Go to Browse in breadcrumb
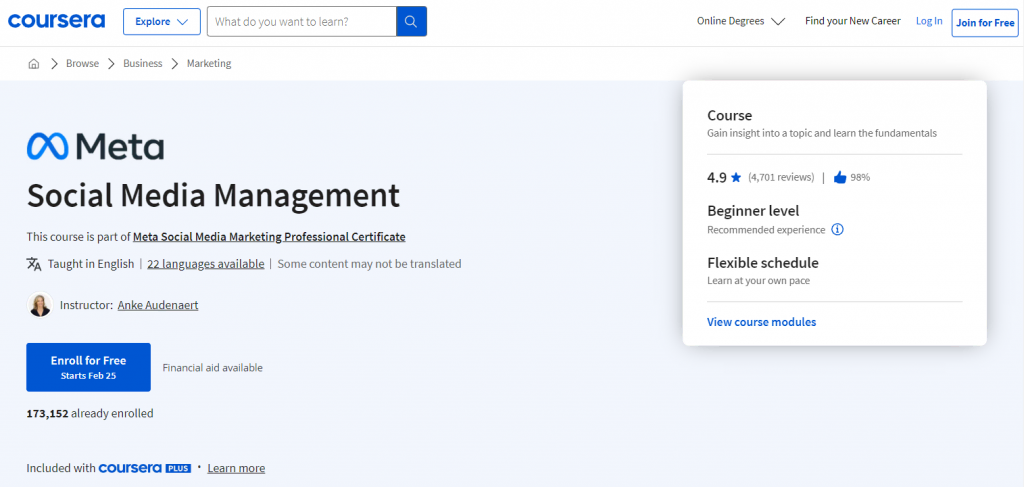 [82, 63]
